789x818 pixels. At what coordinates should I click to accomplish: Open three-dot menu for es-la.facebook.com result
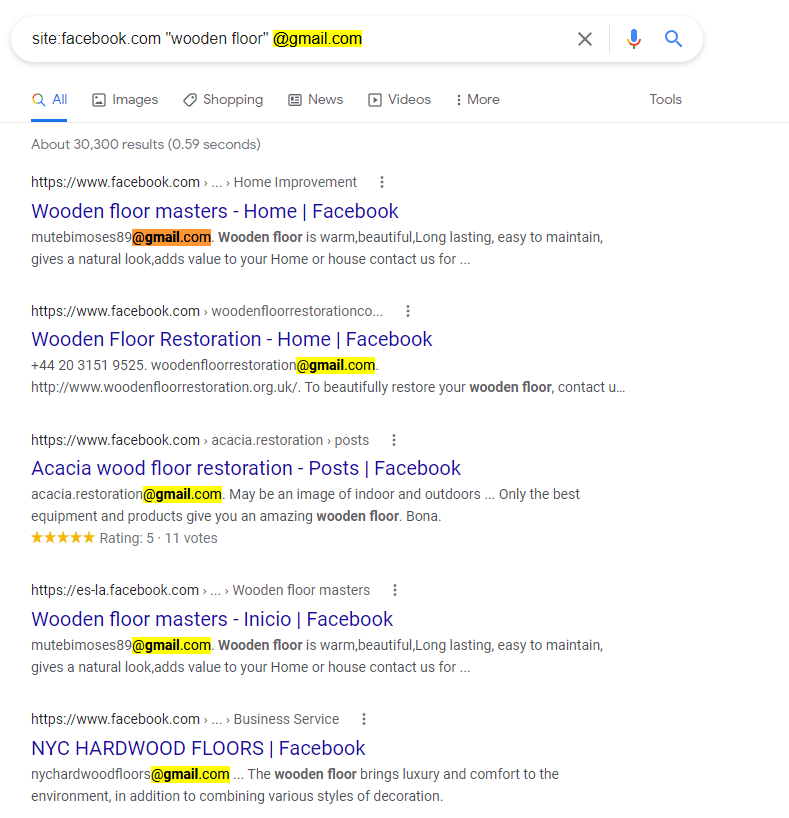[x=395, y=590]
